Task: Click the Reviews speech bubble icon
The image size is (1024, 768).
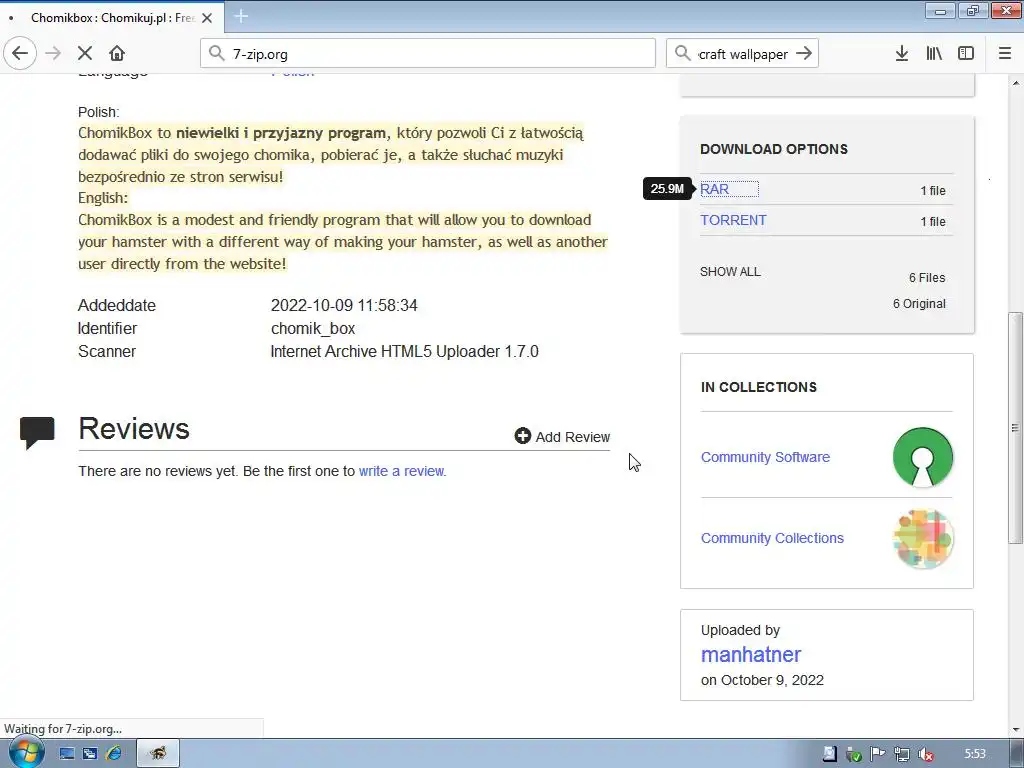Action: tap(37, 432)
